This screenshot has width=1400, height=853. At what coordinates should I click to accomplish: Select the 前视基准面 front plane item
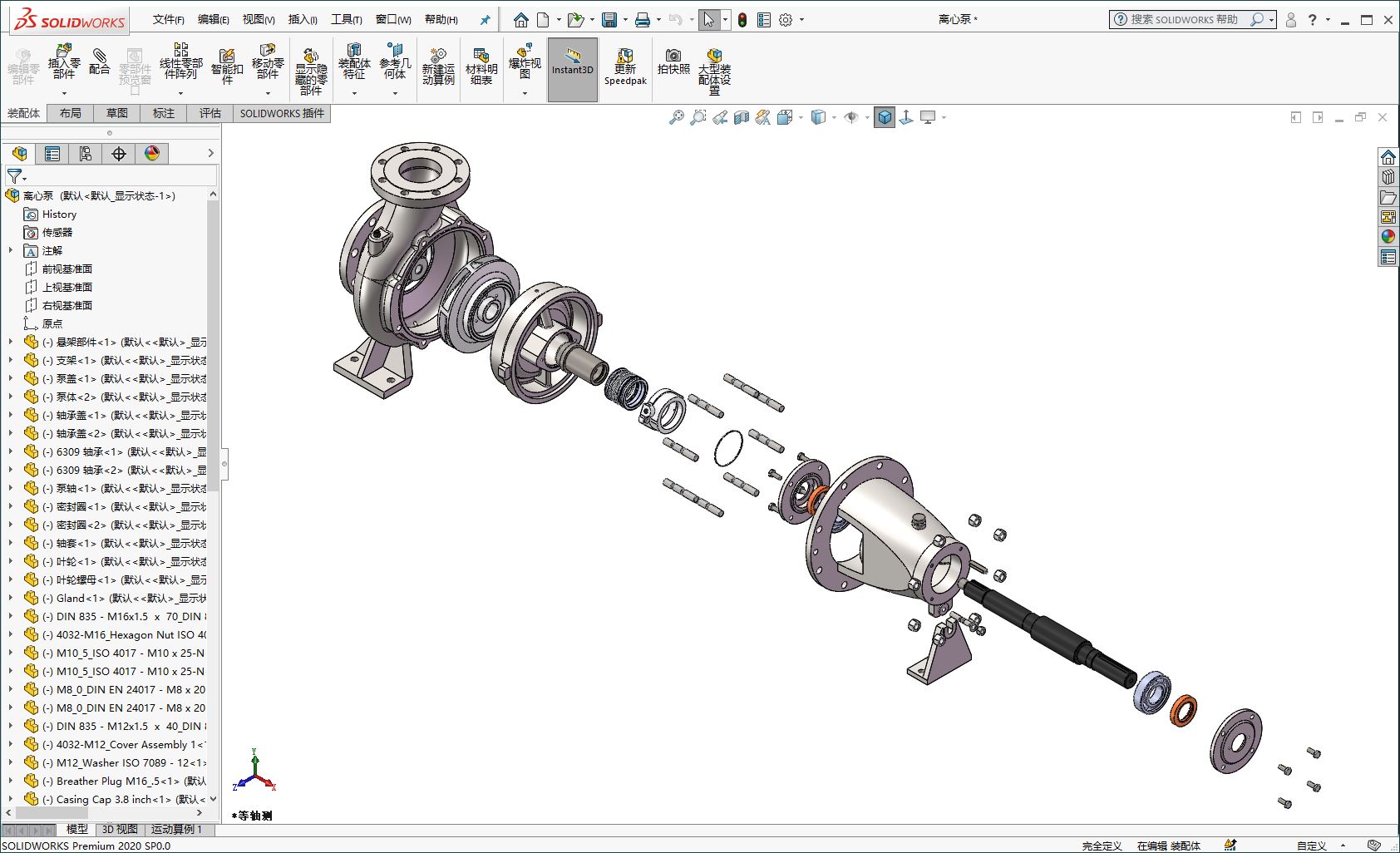pyautogui.click(x=67, y=269)
